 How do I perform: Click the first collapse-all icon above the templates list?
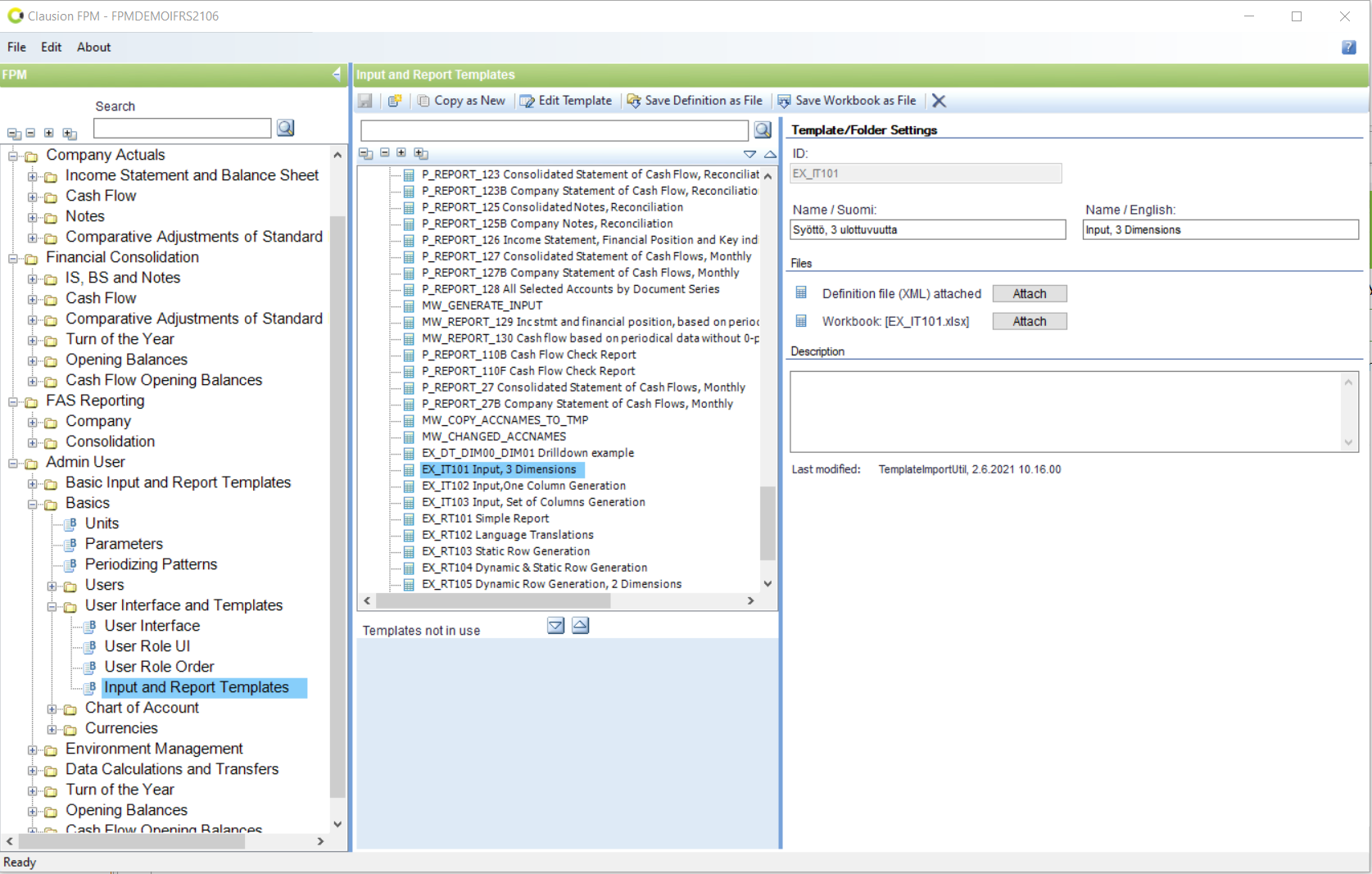point(365,153)
